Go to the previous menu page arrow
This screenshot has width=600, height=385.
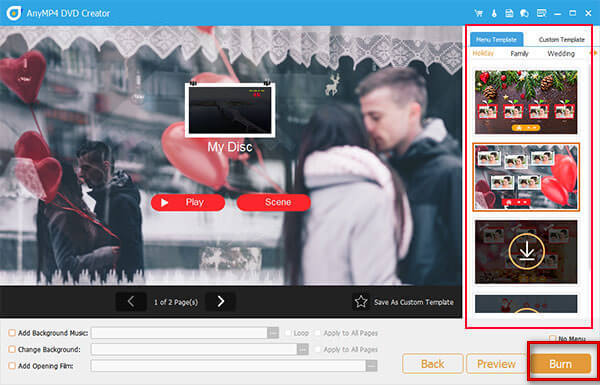[130, 302]
